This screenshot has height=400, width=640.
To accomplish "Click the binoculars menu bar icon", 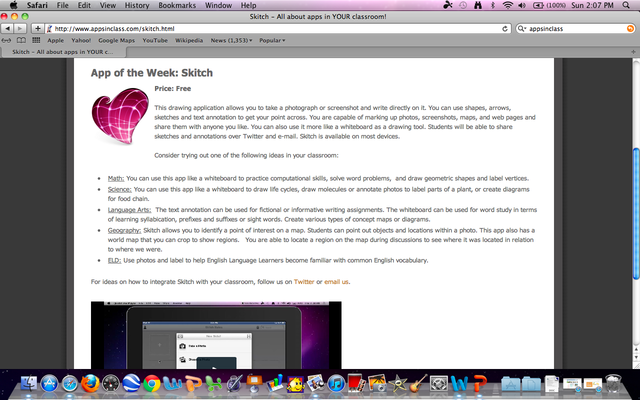I will (x=478, y=5).
